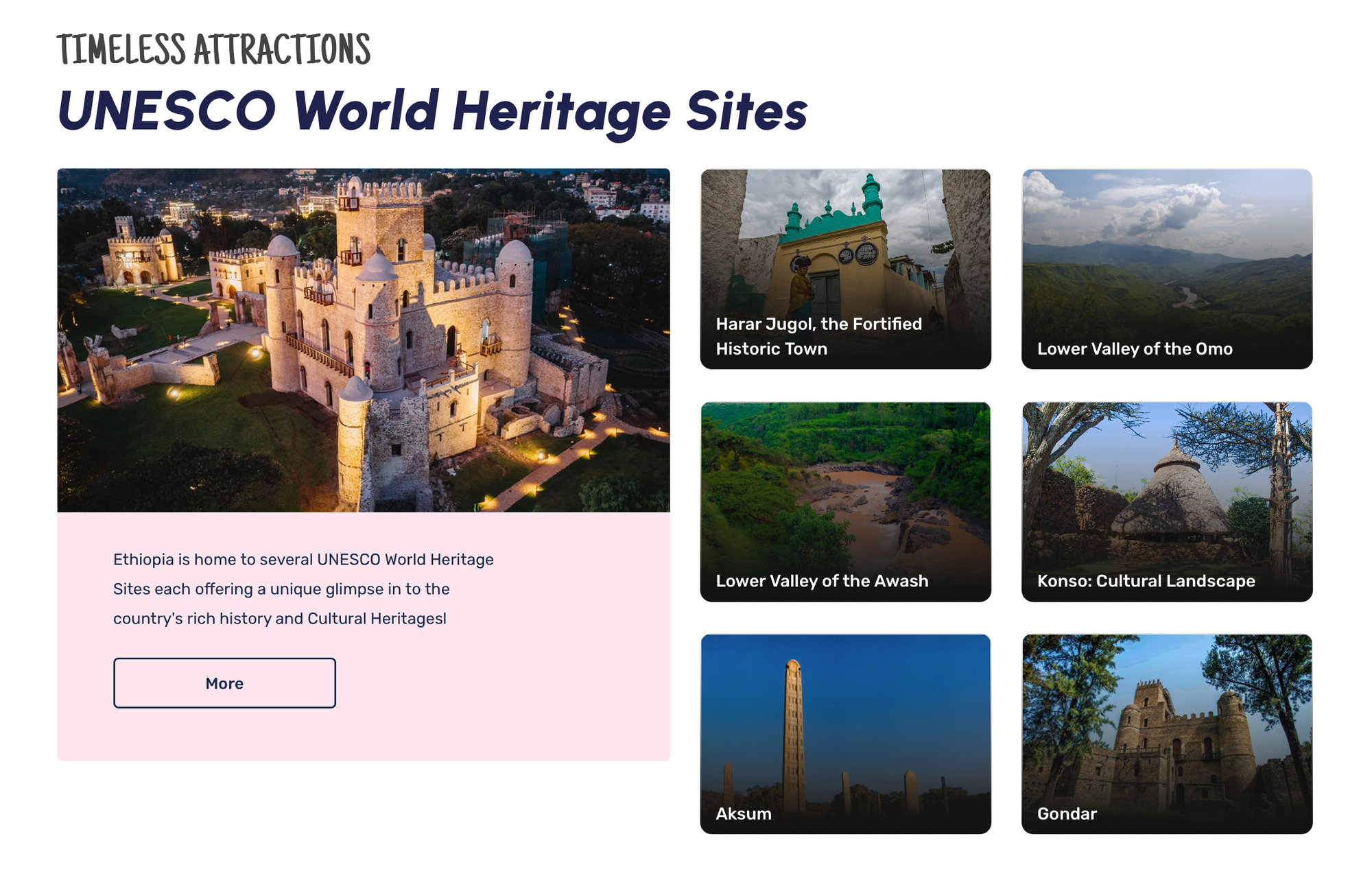1372x878 pixels.
Task: Click the UNESCO World Heritage Sites heading
Action: 432,111
